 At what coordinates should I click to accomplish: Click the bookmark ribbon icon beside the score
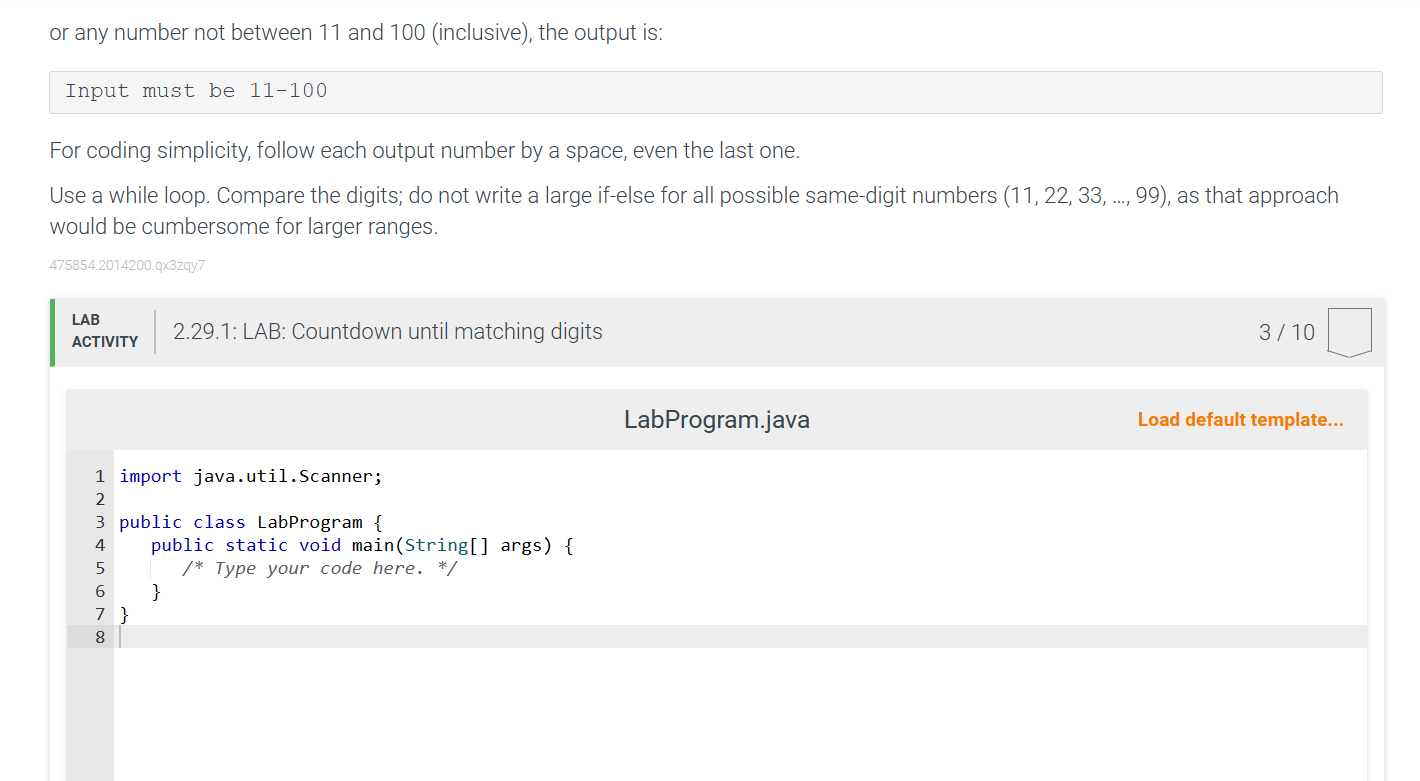(1350, 332)
